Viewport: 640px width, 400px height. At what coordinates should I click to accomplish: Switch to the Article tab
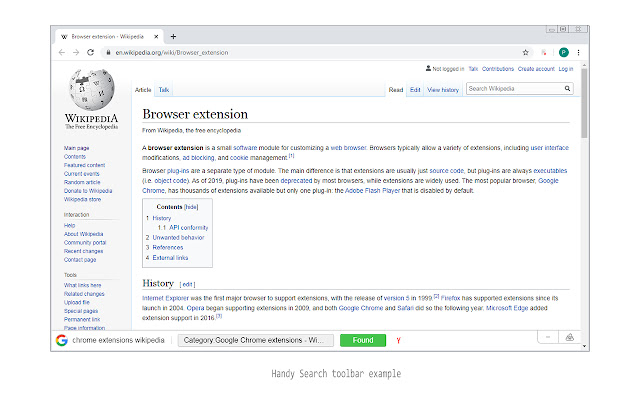coord(143,90)
